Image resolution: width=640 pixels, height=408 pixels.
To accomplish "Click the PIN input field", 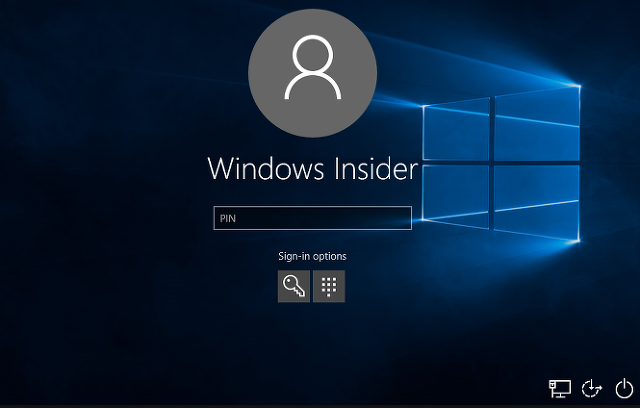I will pos(313,218).
